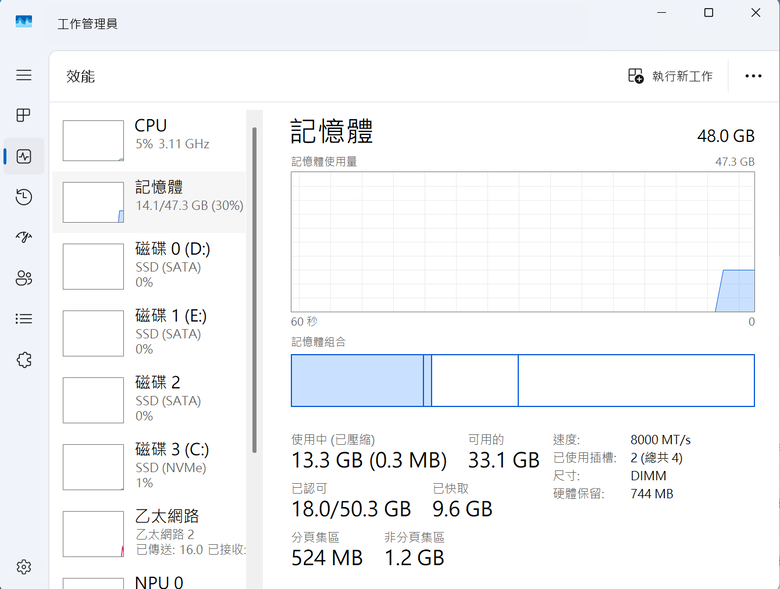780x589 pixels.
Task: Click the 8000 MT/s speed value
Action: 661,440
